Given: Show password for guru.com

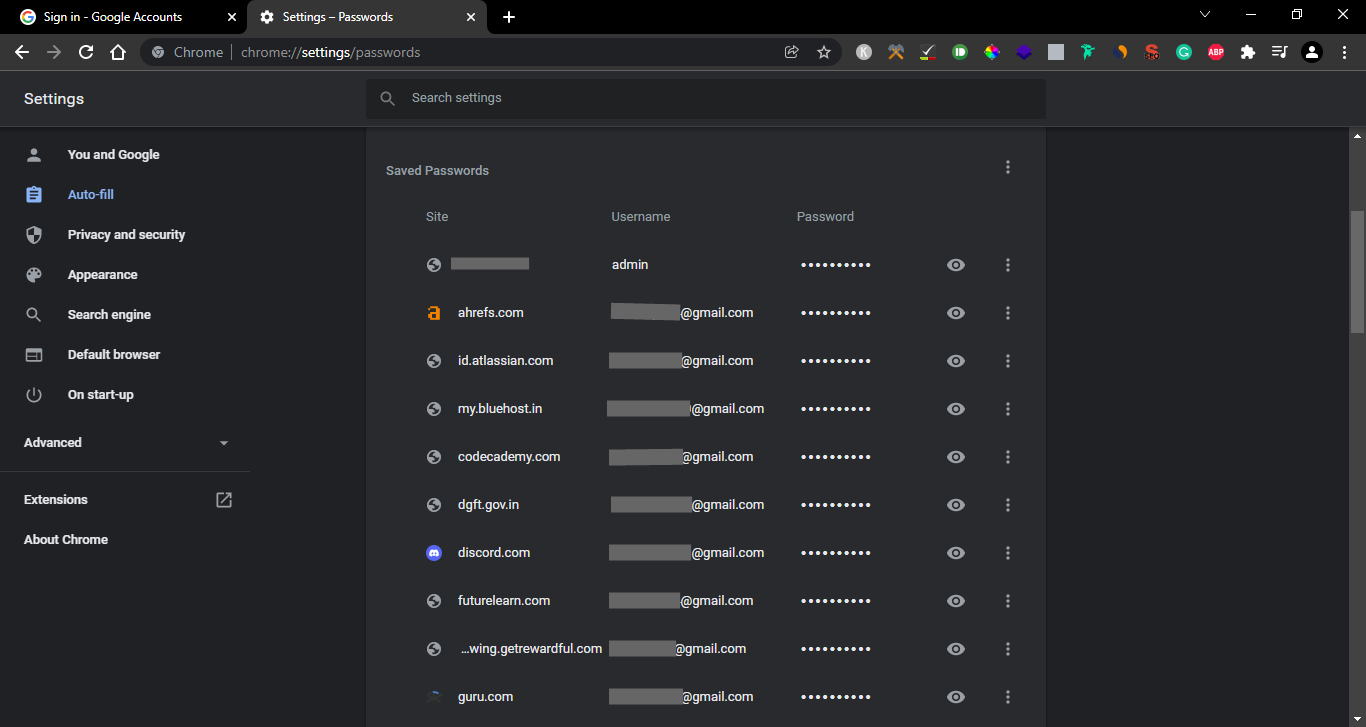Looking at the screenshot, I should [x=956, y=697].
